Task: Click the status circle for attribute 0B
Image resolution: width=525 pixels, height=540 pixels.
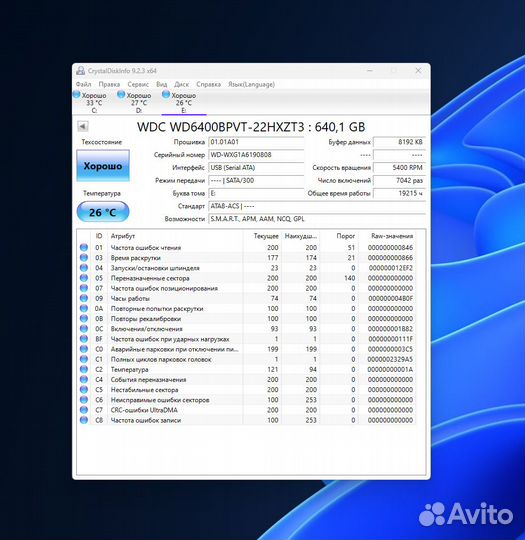Action: [84, 319]
